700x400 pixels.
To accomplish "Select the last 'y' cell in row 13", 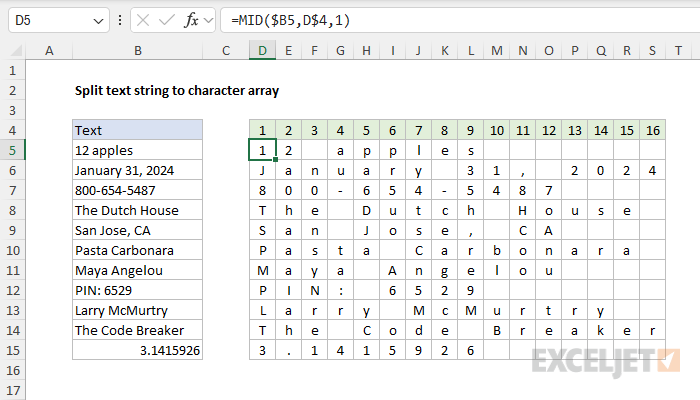I will [600, 310].
